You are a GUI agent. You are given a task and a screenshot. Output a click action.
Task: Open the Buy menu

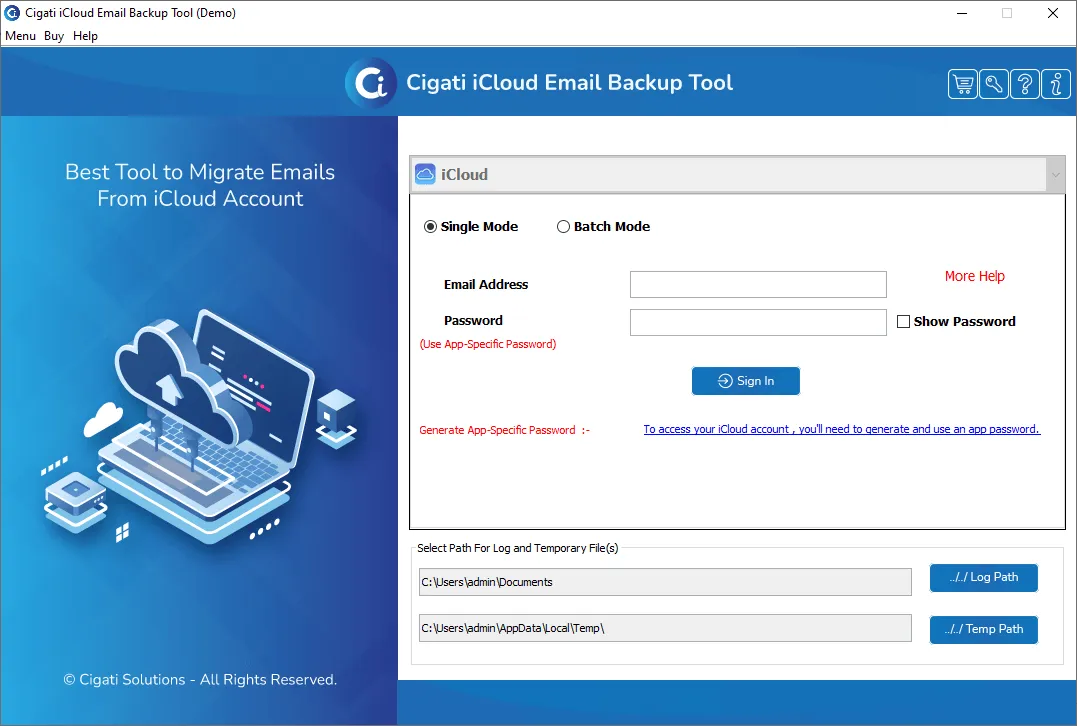tap(54, 36)
